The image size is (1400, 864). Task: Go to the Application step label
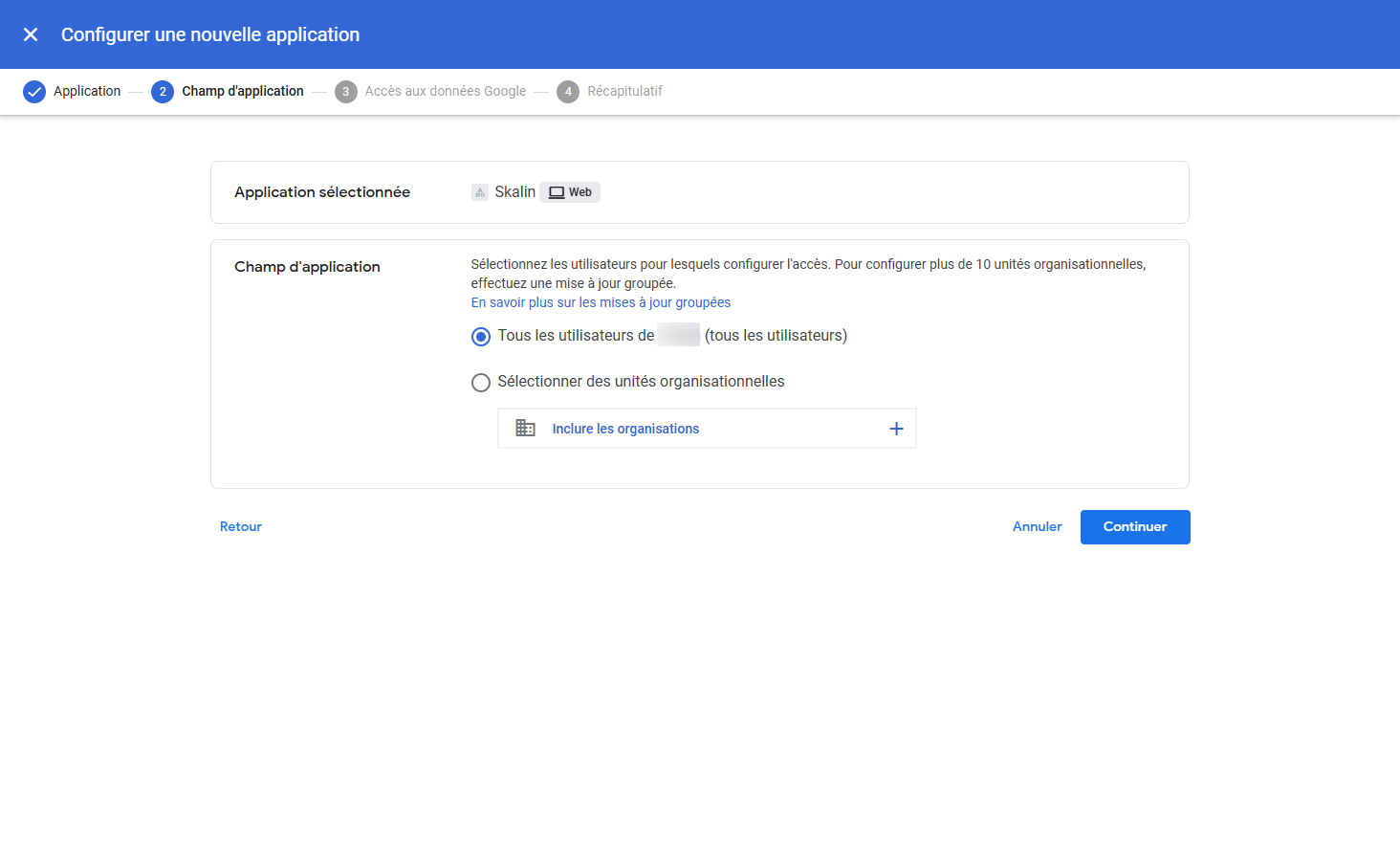87,92
